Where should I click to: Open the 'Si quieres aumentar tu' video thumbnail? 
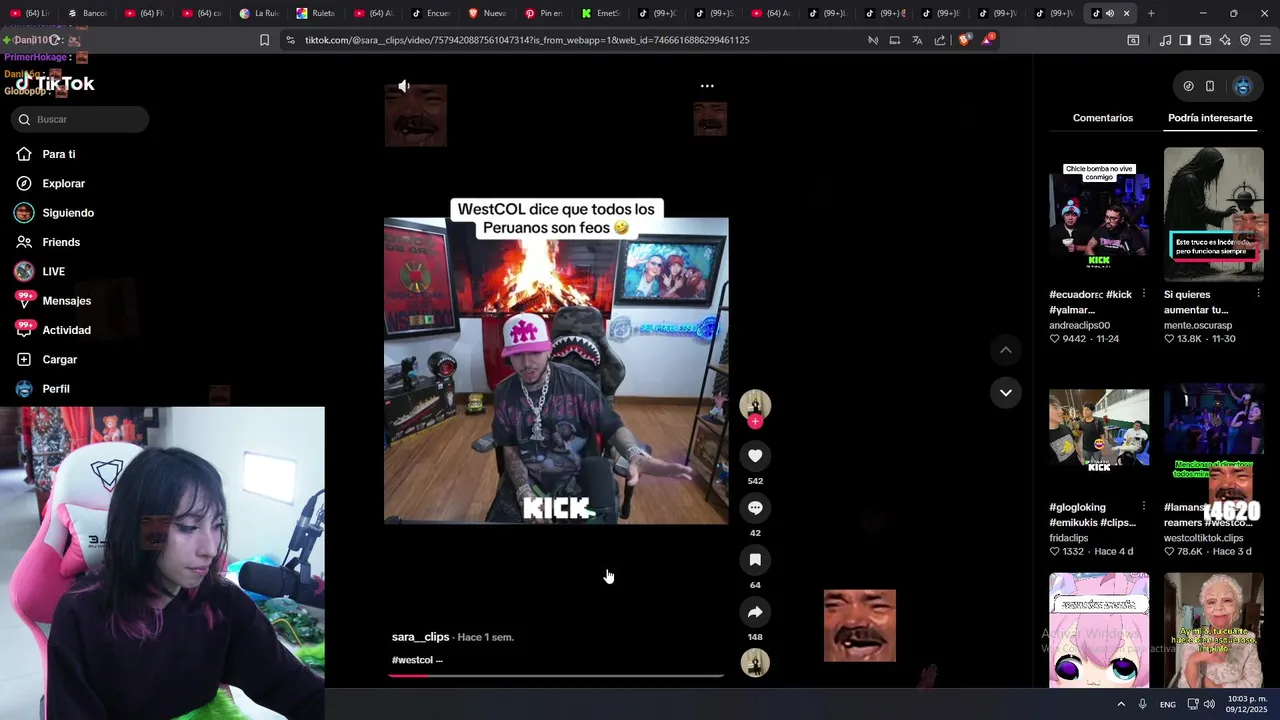[1214, 214]
